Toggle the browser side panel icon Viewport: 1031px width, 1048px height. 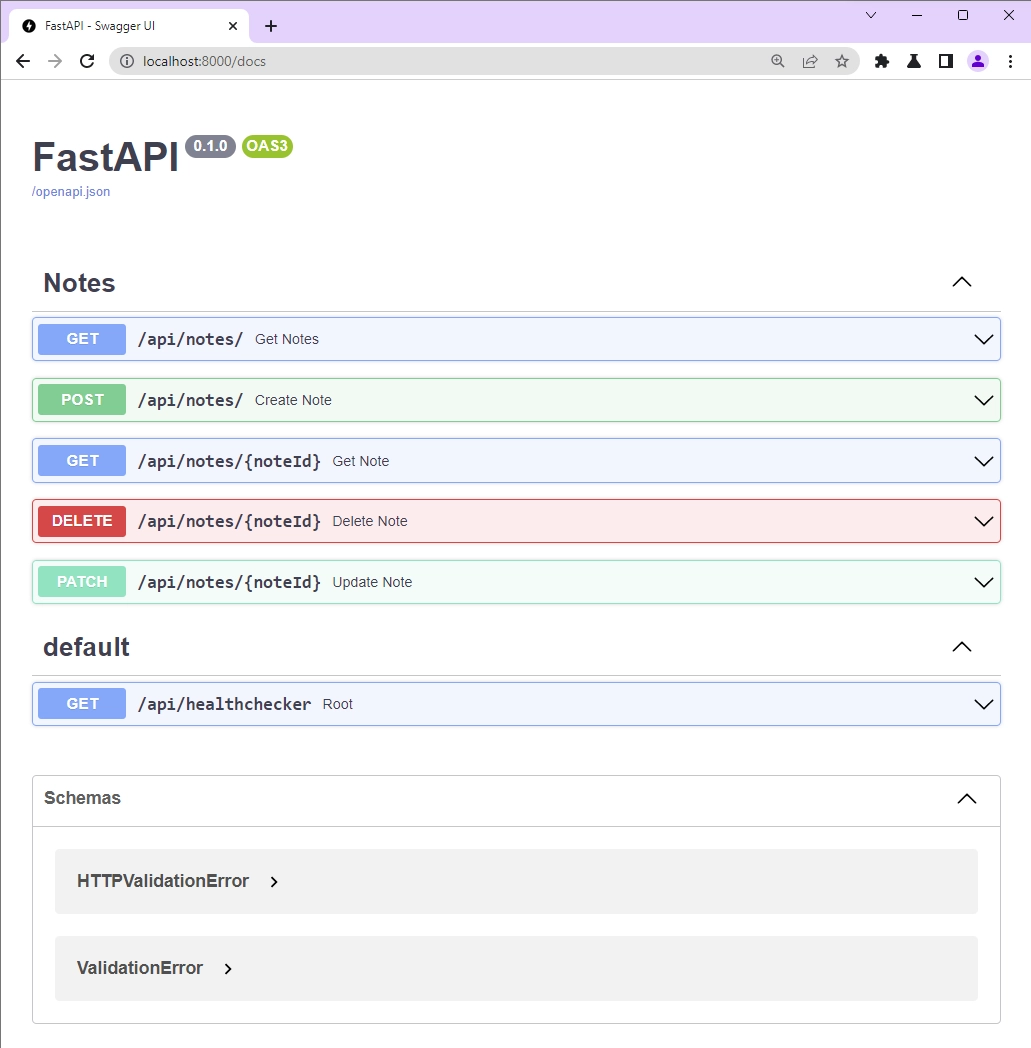coord(946,61)
